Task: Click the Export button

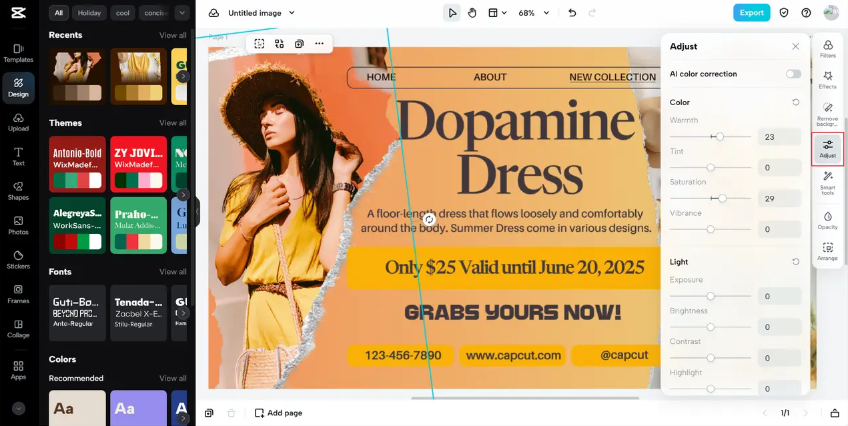Action: [752, 13]
